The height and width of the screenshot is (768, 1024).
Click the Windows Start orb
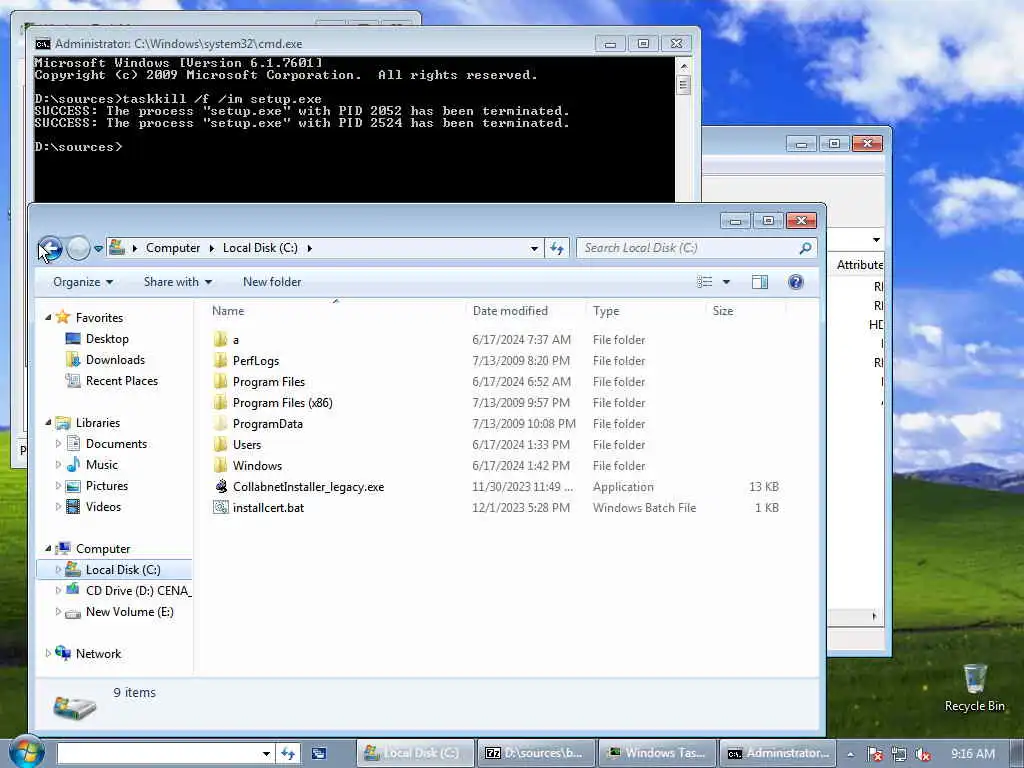25,752
